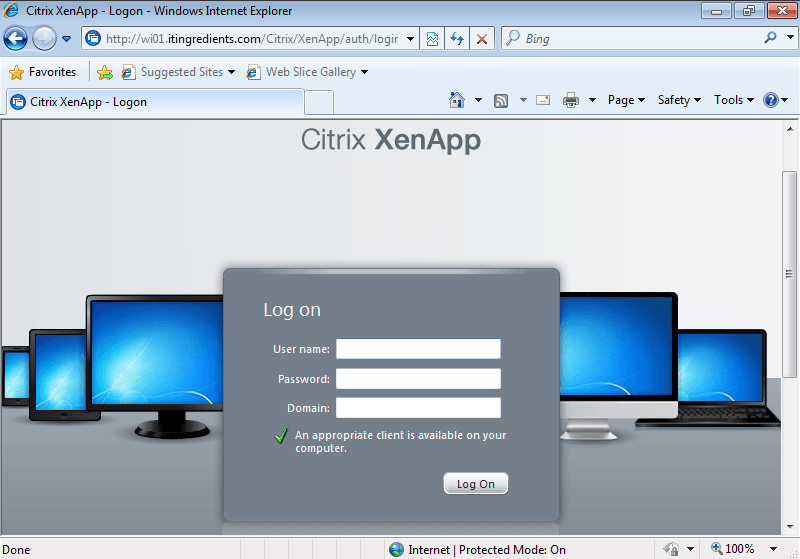Click the Add to Favorites Bar icon

105,72
